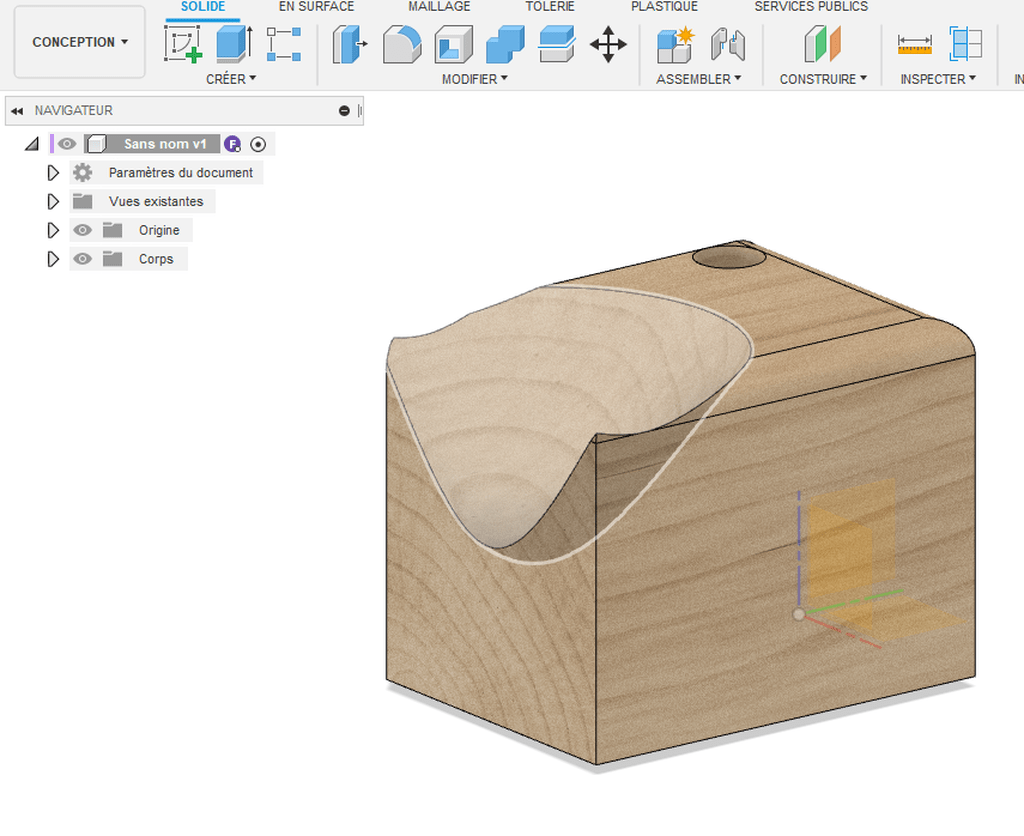Open the MODIFIER dropdown menu
1024x836 pixels.
[x=475, y=79]
